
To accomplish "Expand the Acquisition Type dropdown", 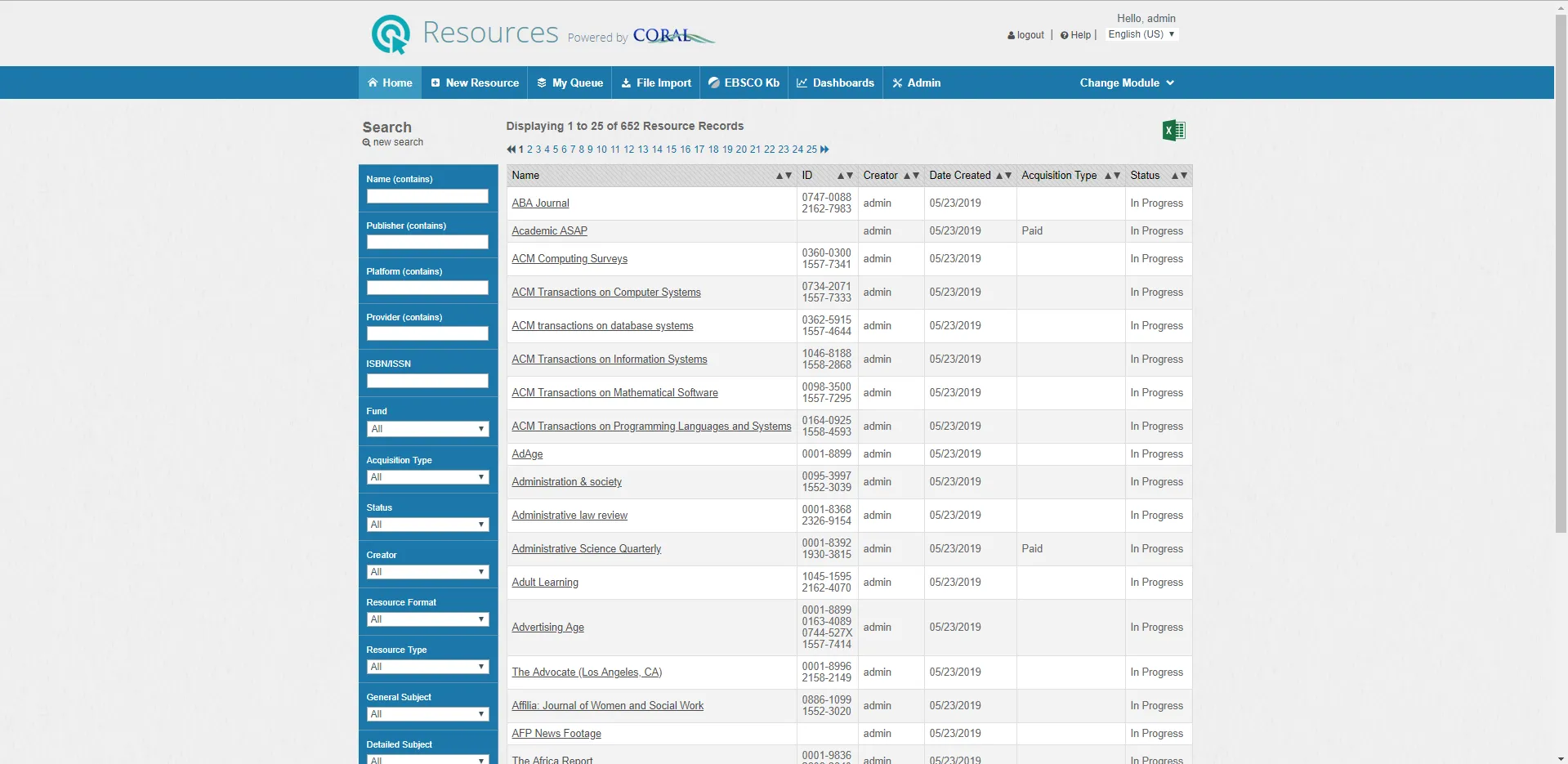I will [427, 477].
